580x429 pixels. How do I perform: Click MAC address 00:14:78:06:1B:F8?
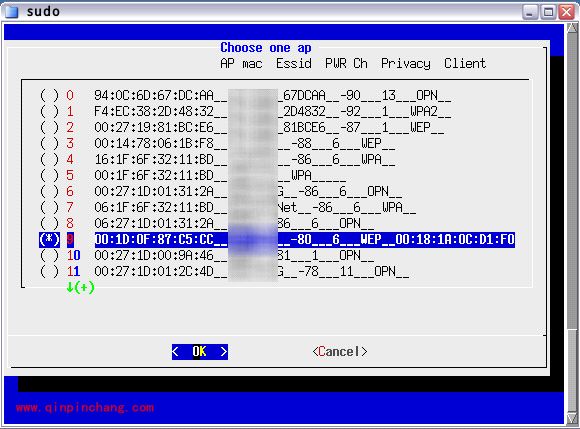[154, 143]
